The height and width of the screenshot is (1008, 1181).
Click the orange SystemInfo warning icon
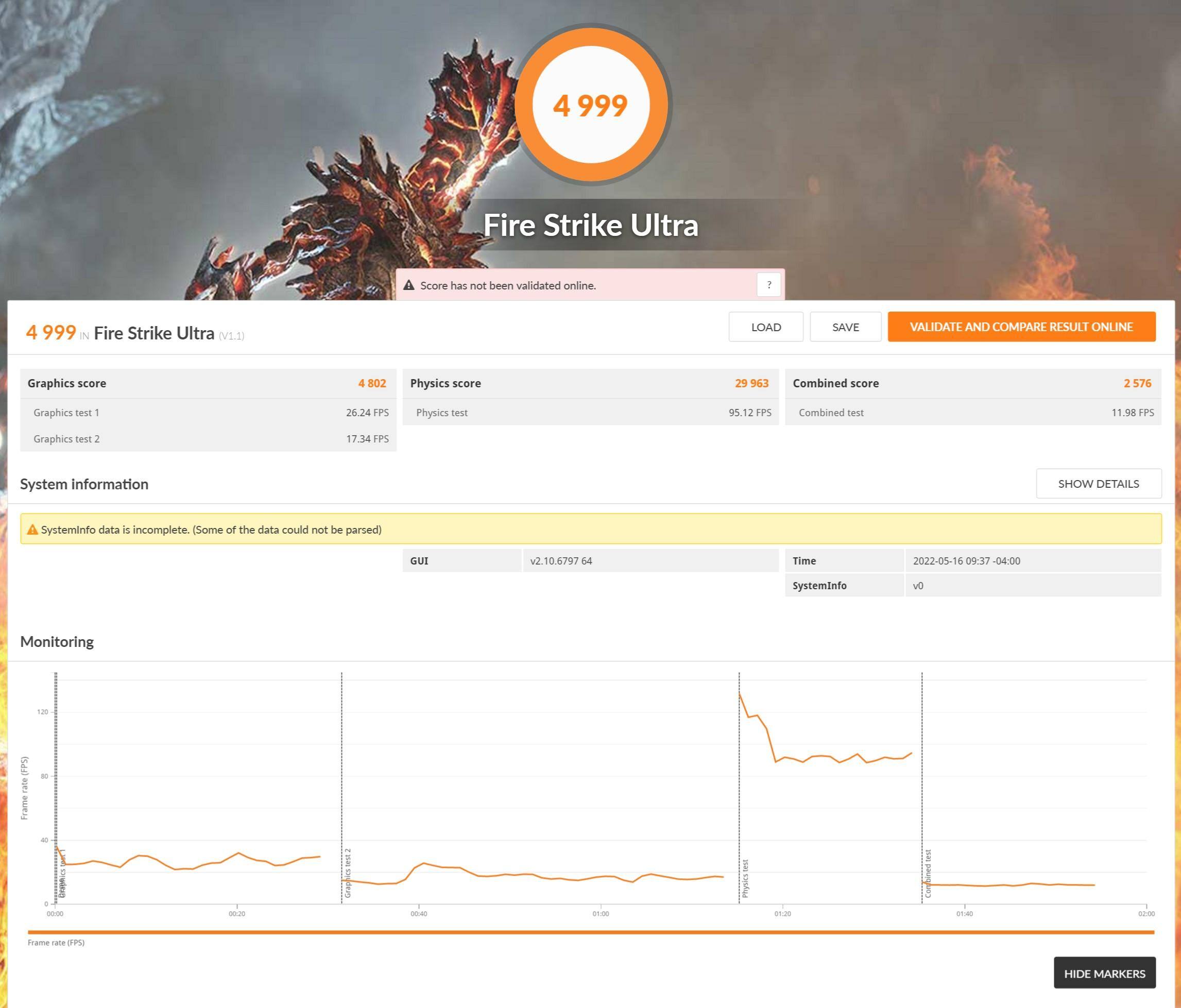coord(32,529)
